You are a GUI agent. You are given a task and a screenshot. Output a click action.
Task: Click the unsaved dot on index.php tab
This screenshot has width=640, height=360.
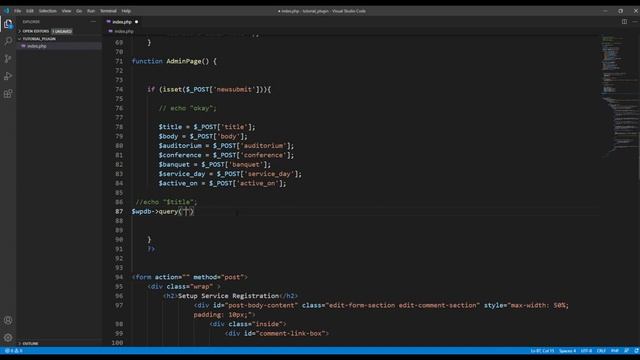[x=136, y=22]
